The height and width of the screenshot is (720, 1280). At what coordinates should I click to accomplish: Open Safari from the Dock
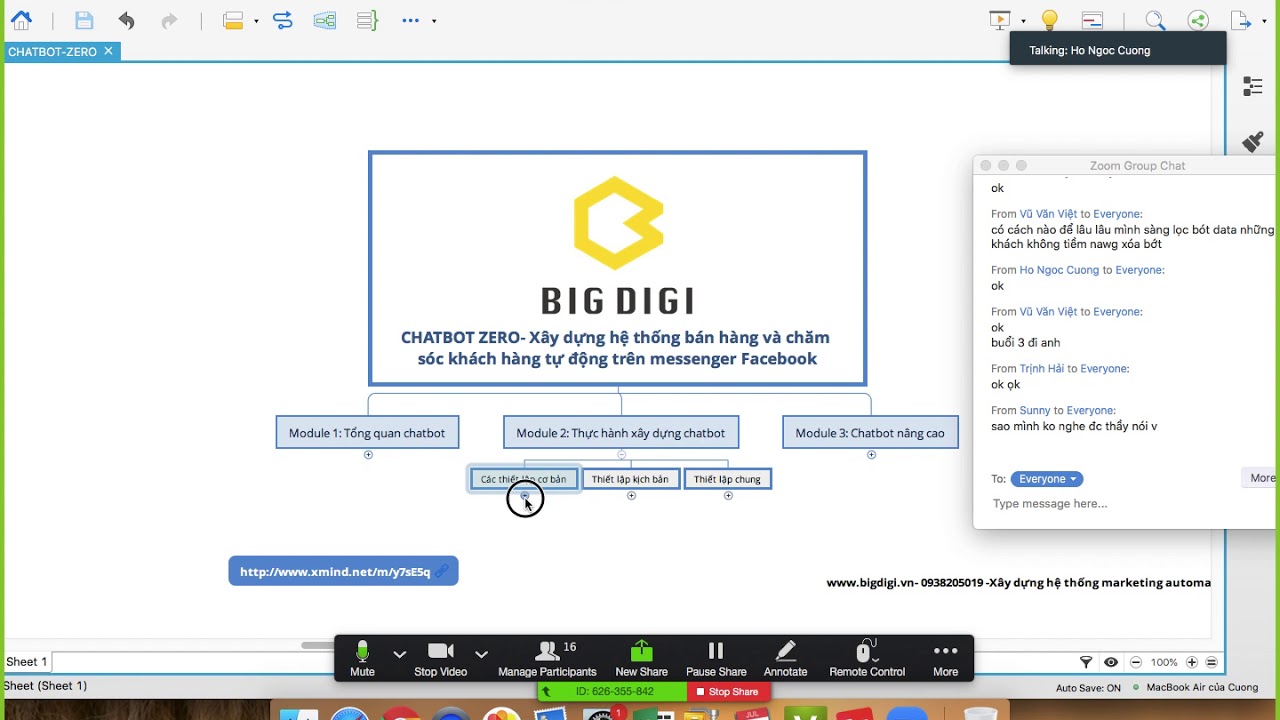351,714
